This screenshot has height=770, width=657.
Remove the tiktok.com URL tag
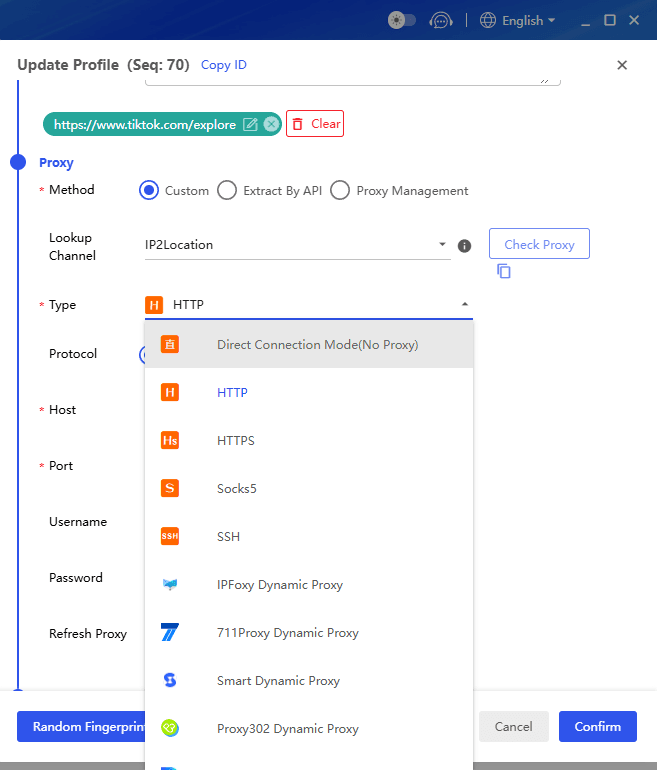(x=271, y=125)
